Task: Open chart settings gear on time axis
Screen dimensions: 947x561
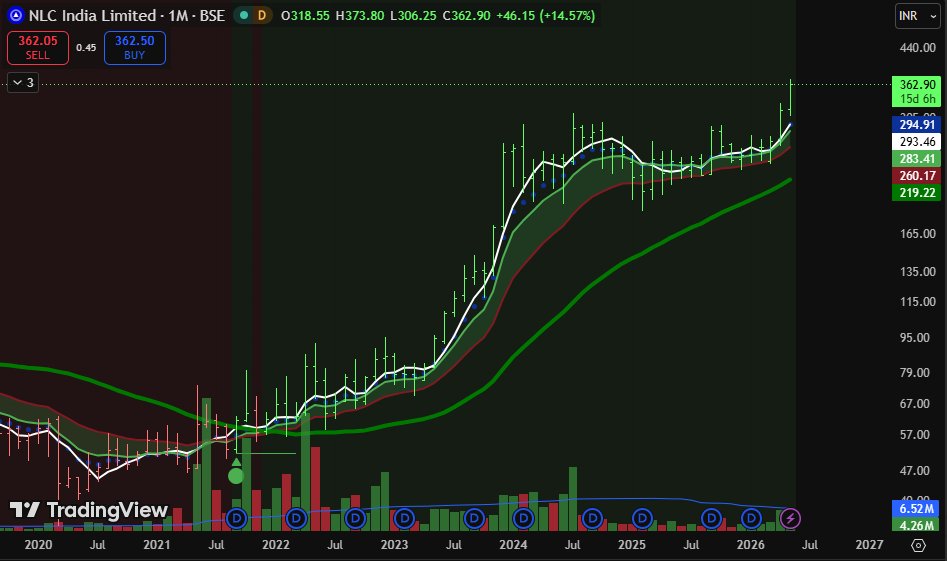Action: click(x=918, y=545)
